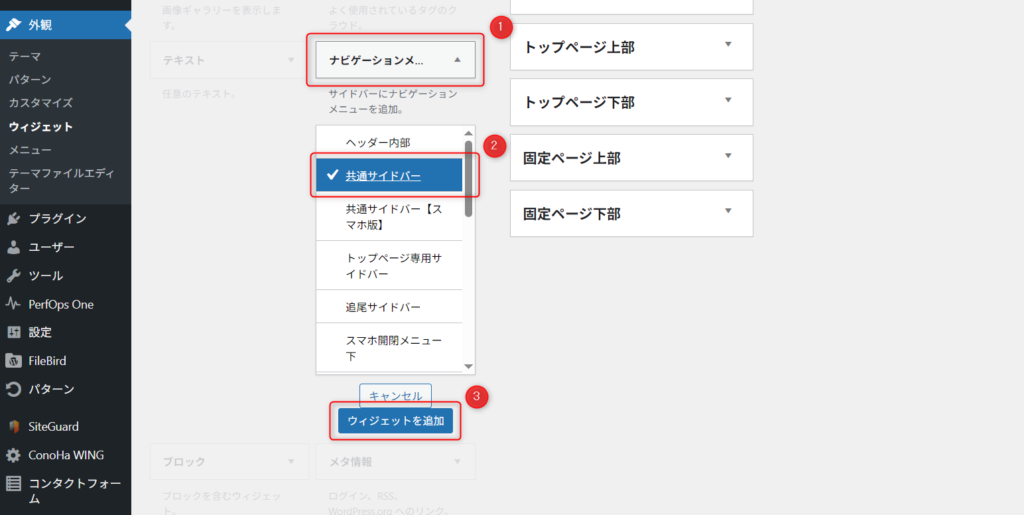1024x515 pixels.
Task: Click the Plugins plug icon in sidebar
Action: [14, 219]
